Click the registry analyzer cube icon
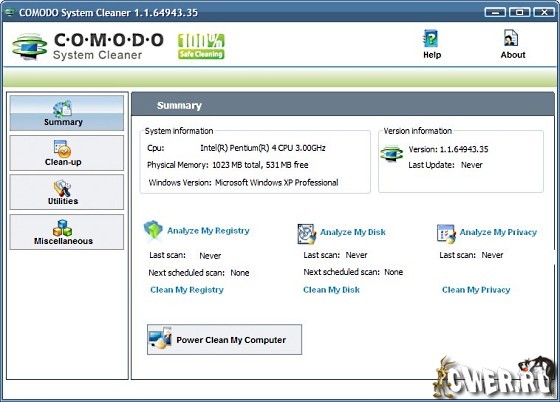This screenshot has width=560, height=402. click(153, 230)
